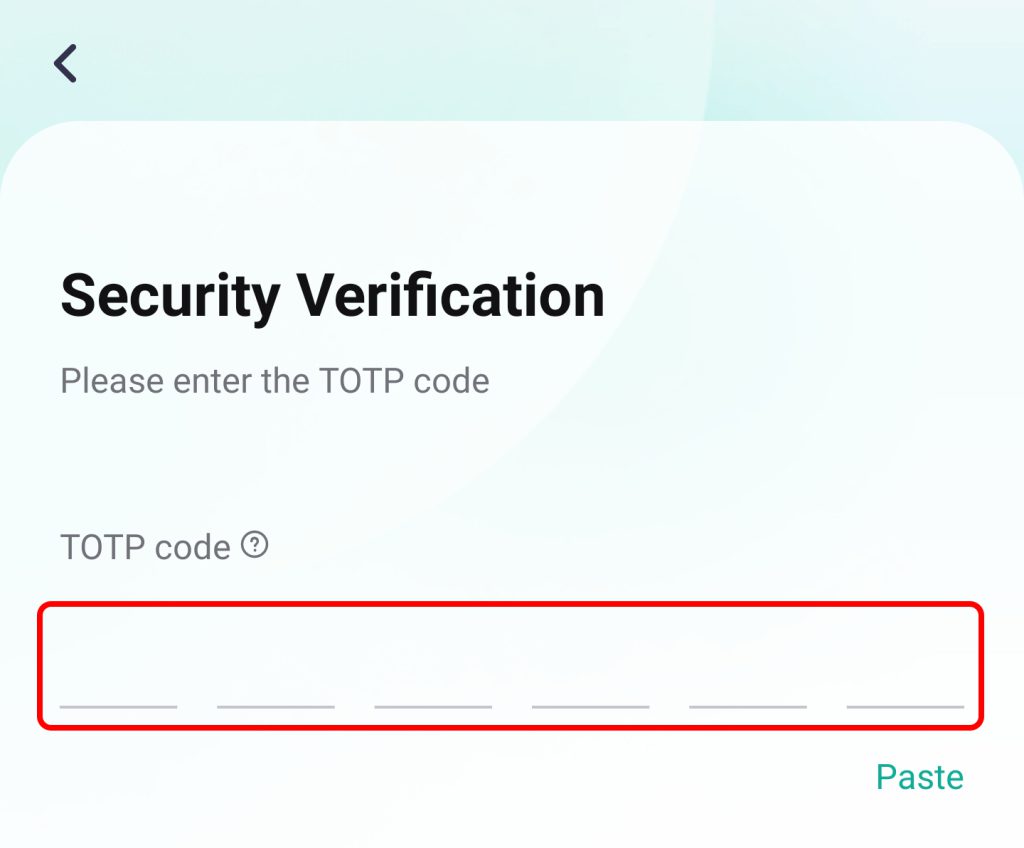Return to the previous screen

point(66,63)
